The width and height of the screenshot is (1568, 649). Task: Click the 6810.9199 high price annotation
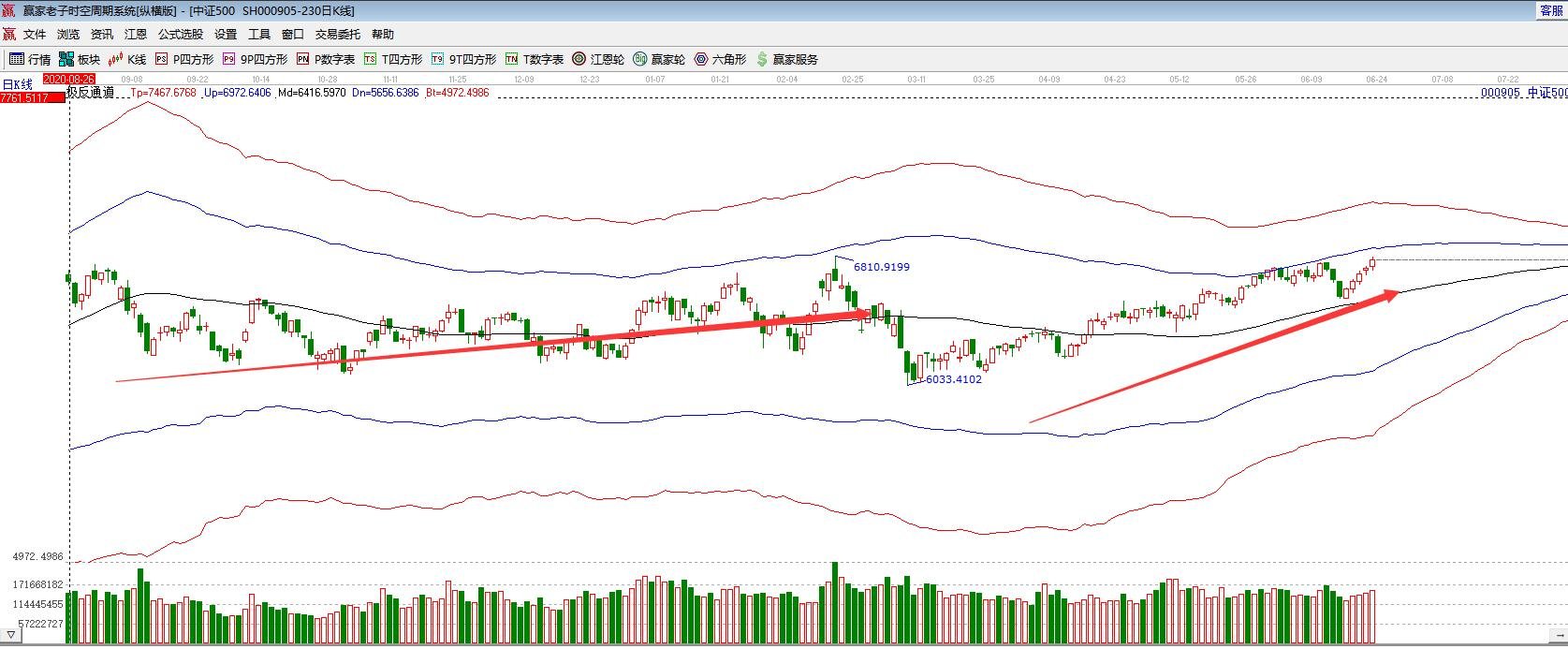pos(882,267)
